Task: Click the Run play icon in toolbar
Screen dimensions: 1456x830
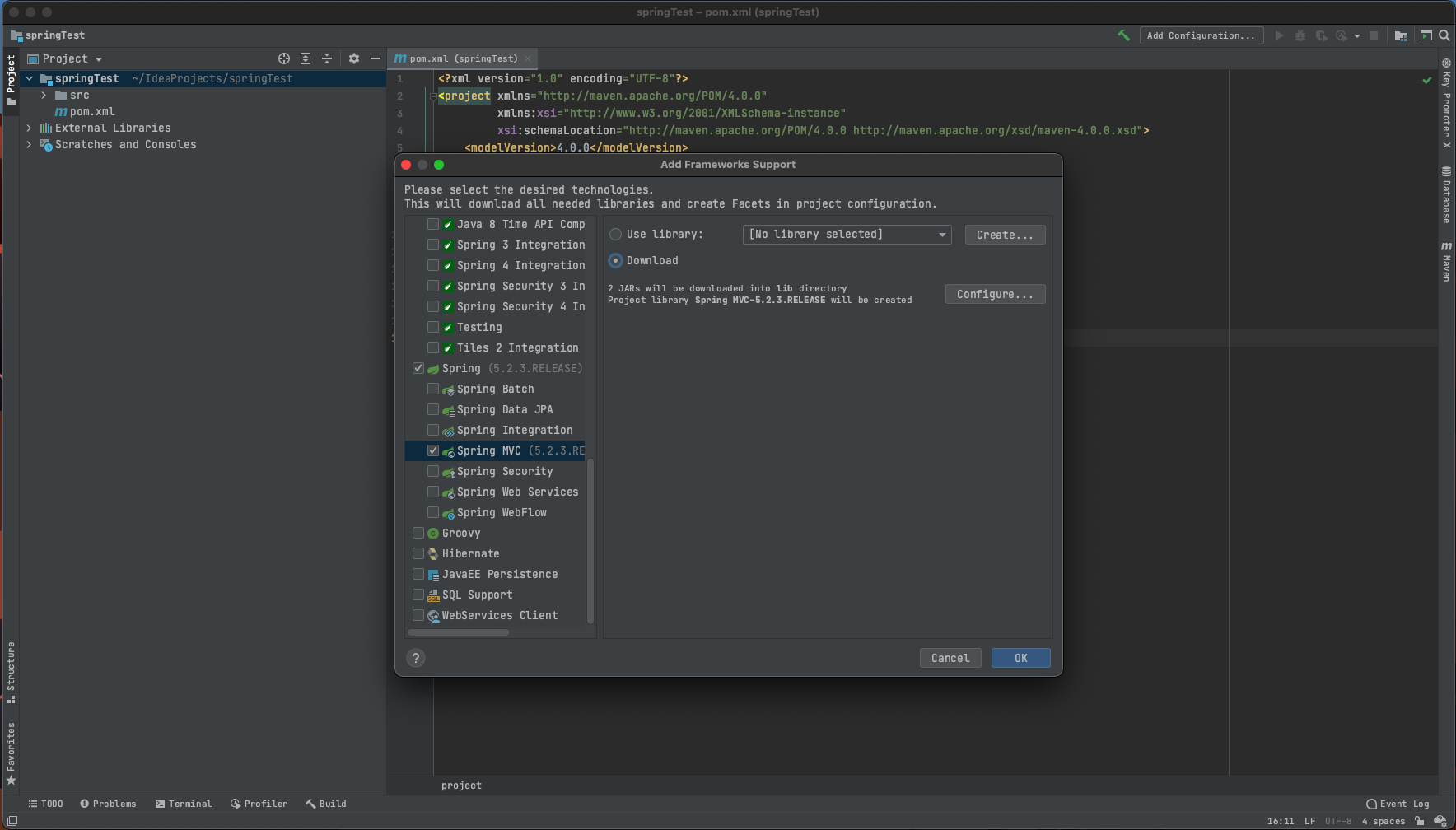Action: (x=1279, y=35)
